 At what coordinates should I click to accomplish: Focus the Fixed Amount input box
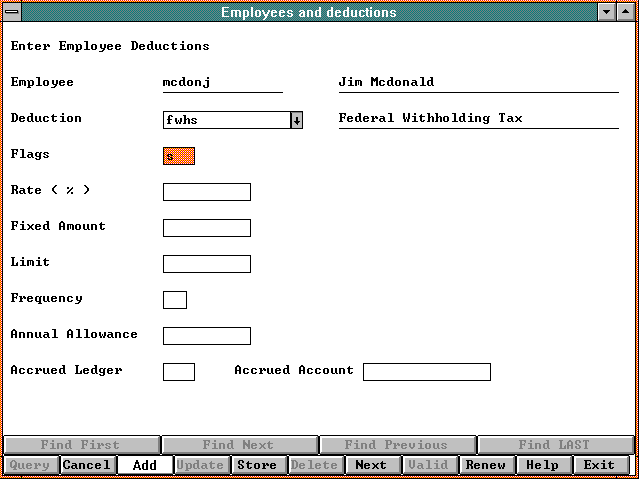coord(206,228)
